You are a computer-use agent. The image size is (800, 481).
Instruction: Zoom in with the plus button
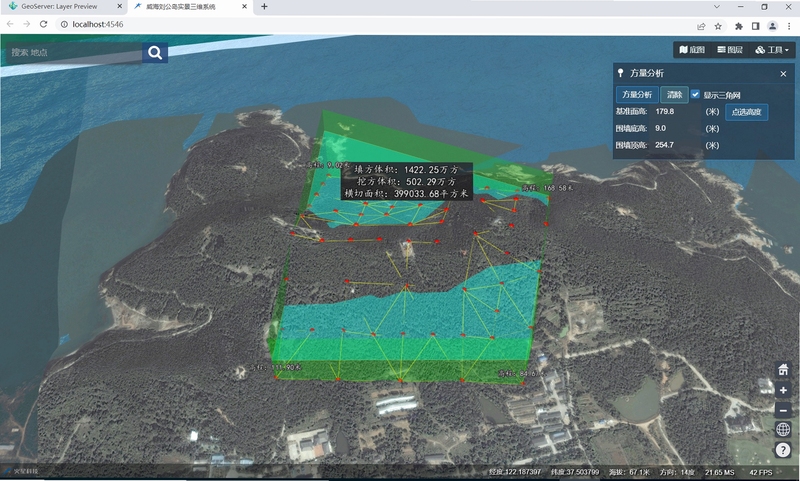pyautogui.click(x=783, y=390)
